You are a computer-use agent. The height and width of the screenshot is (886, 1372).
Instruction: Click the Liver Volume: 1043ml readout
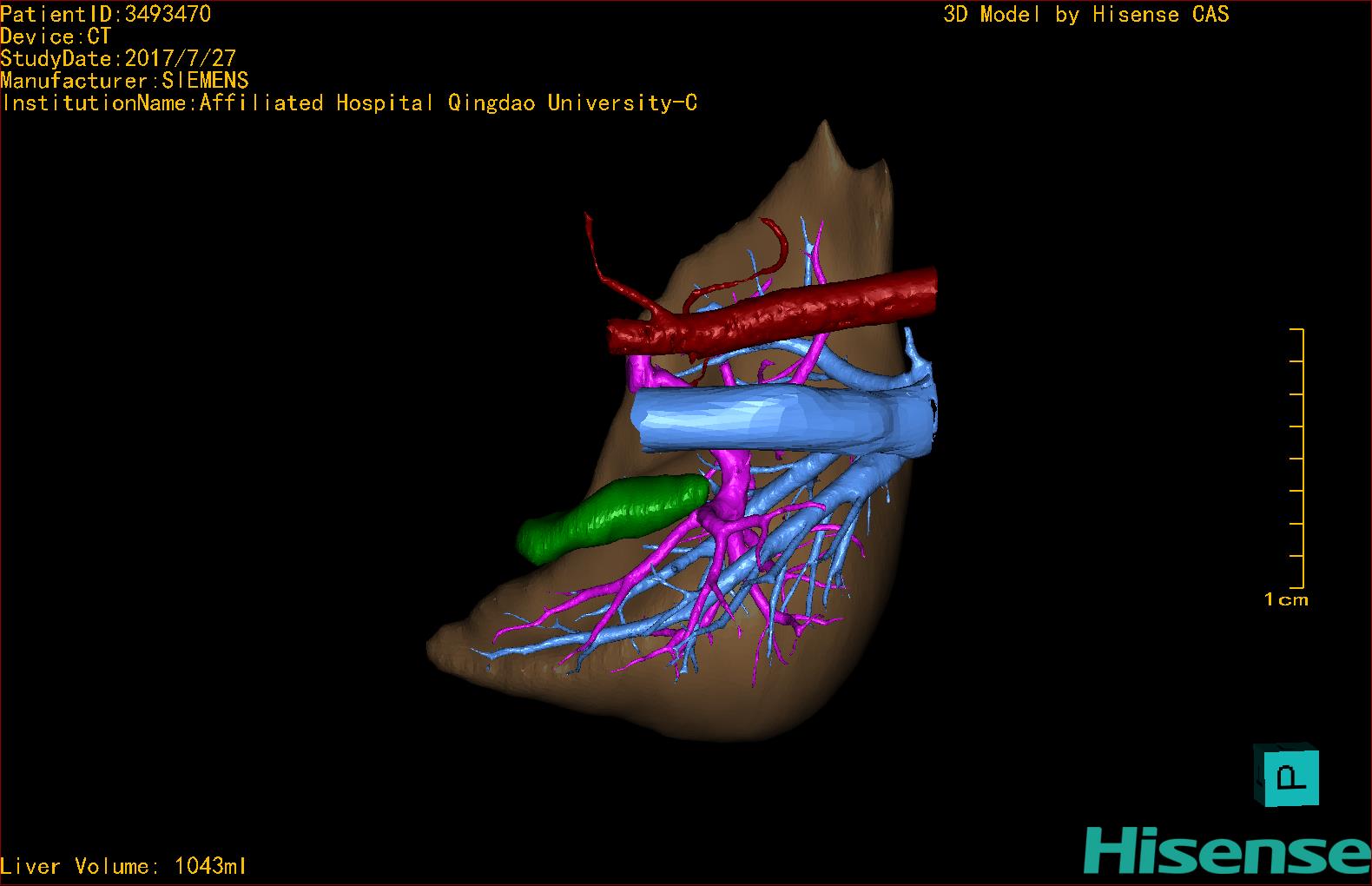click(x=124, y=866)
